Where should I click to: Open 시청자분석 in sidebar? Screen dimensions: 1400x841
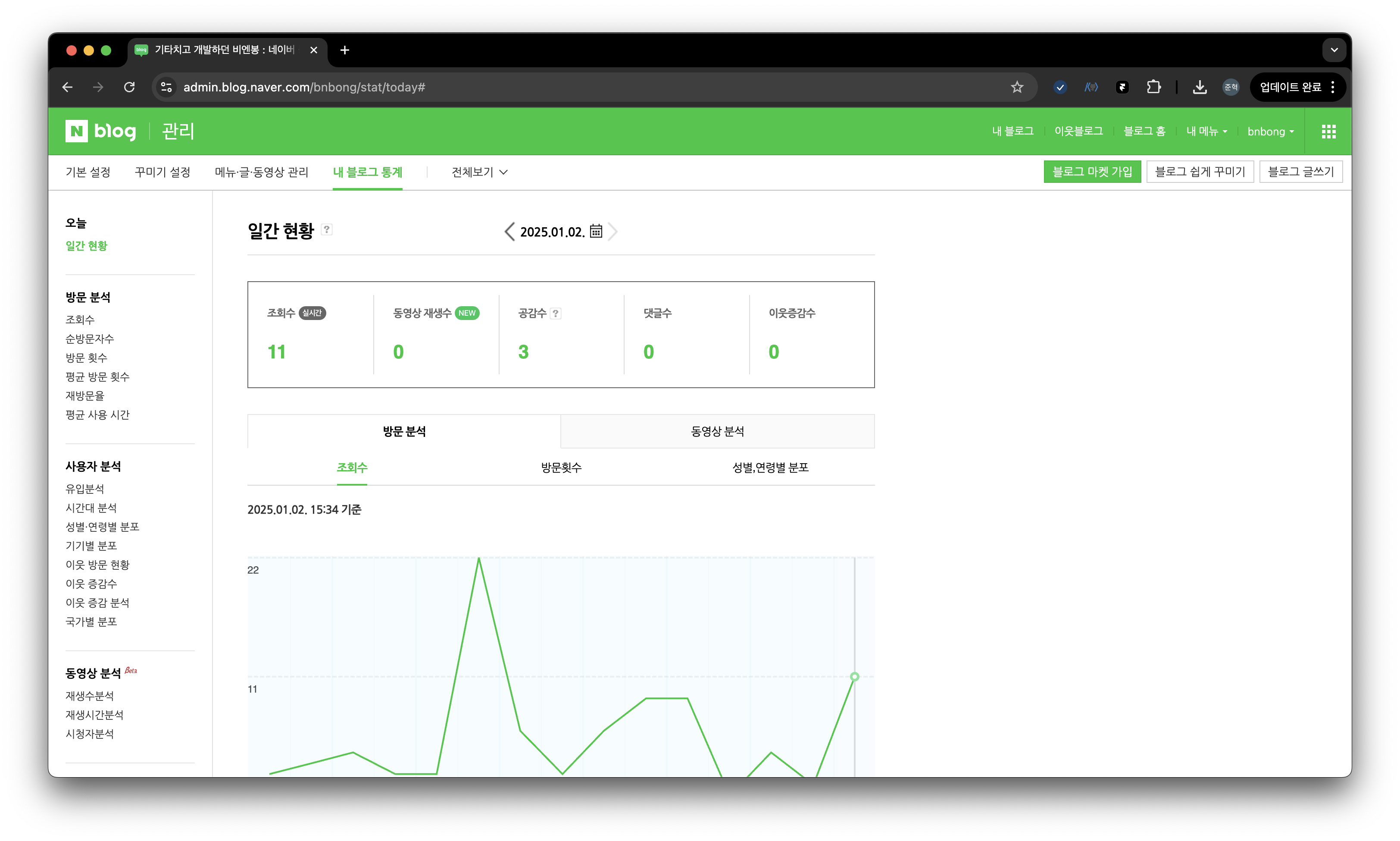click(x=90, y=734)
